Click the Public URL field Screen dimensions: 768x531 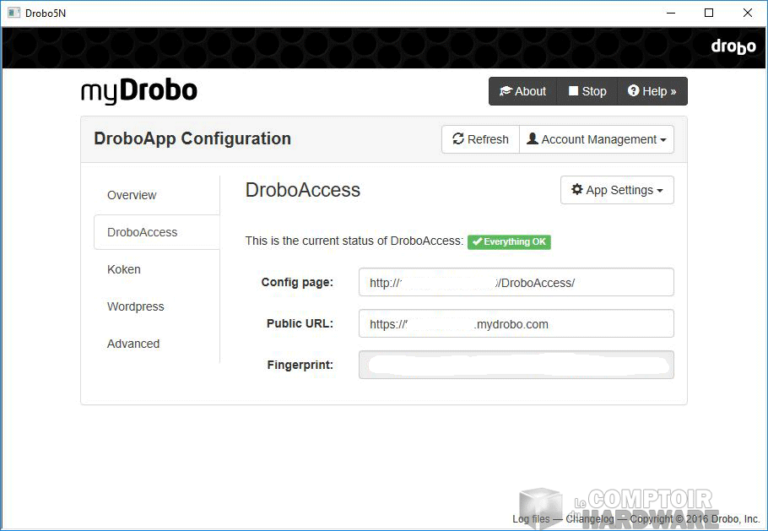(516, 324)
